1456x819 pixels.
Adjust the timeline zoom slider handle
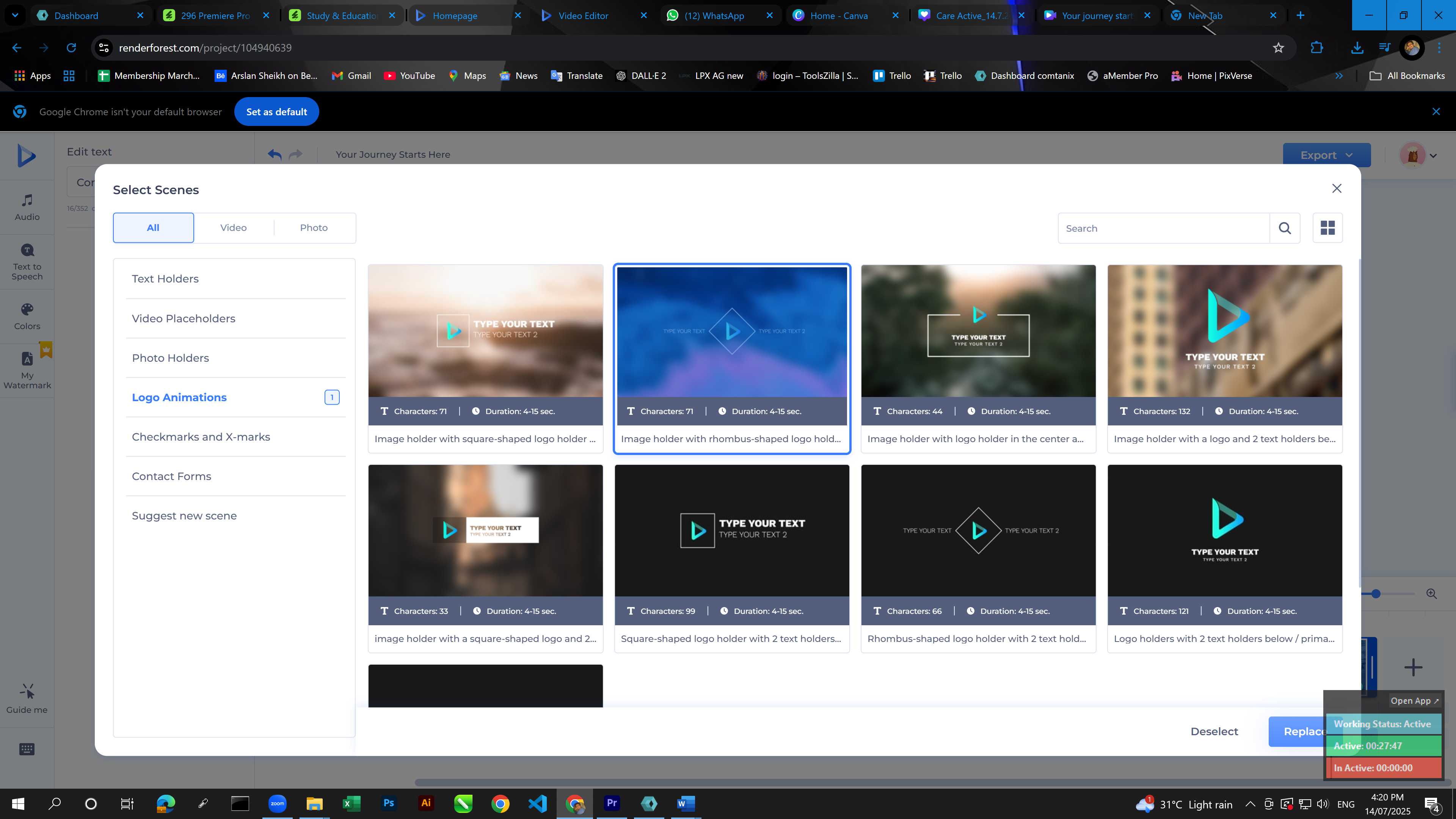click(1376, 593)
